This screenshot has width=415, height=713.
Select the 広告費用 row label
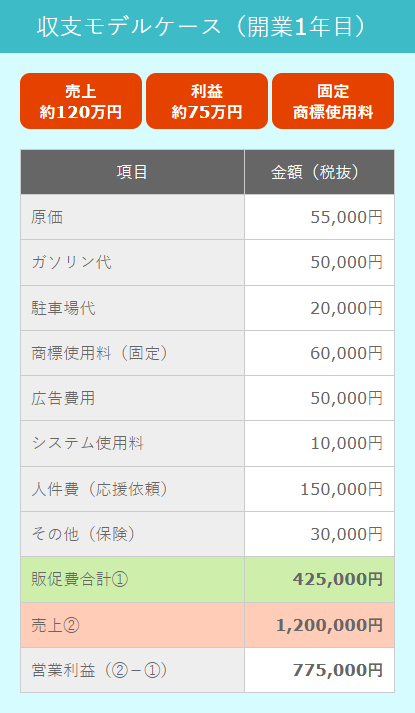[132, 398]
